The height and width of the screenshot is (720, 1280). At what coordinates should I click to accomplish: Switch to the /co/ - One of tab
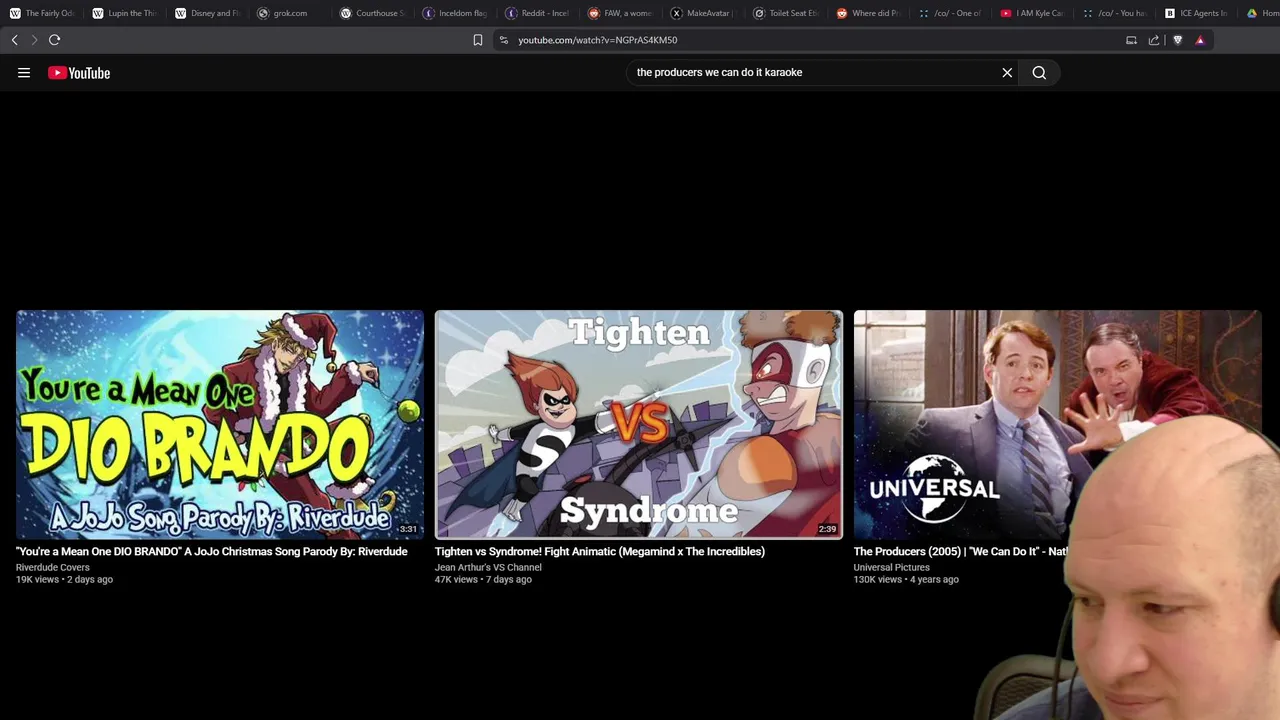(x=950, y=13)
